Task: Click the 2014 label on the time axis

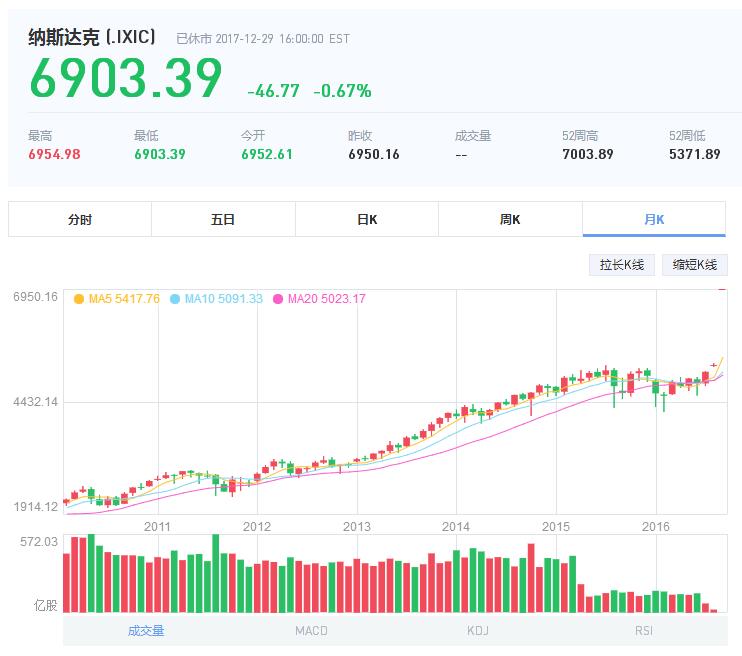Action: tap(456, 526)
